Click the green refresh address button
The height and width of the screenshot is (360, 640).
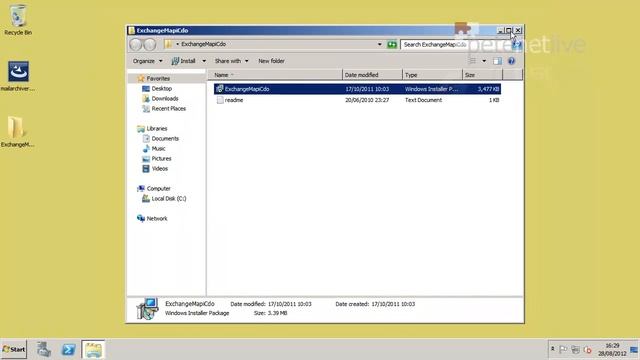392,44
